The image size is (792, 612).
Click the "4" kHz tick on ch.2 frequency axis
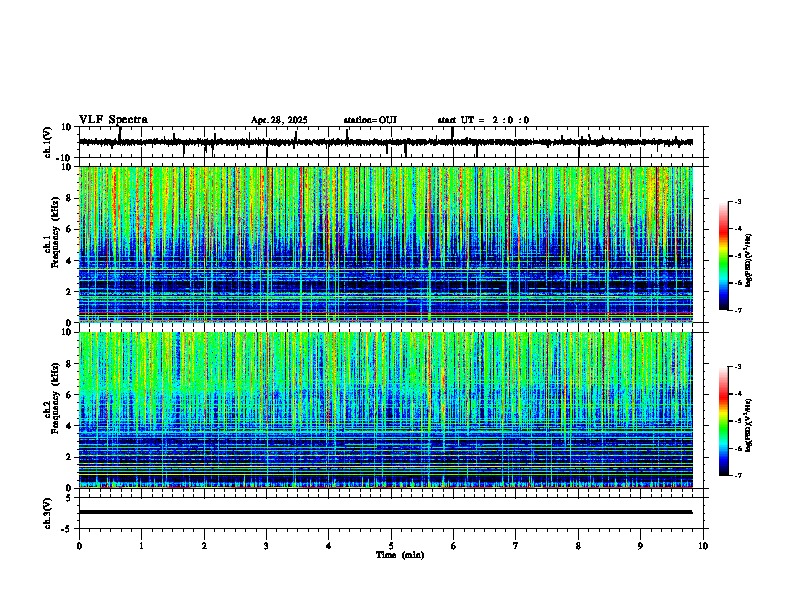point(69,426)
